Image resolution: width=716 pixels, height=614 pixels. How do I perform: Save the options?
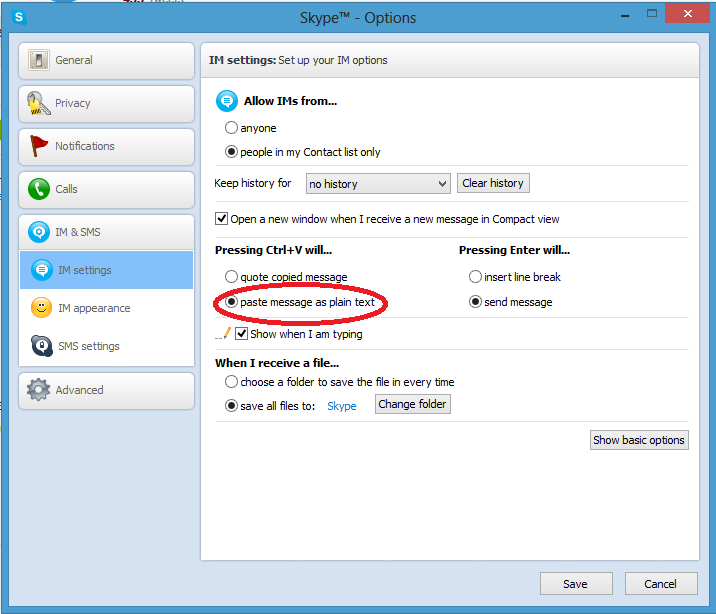pyautogui.click(x=576, y=584)
